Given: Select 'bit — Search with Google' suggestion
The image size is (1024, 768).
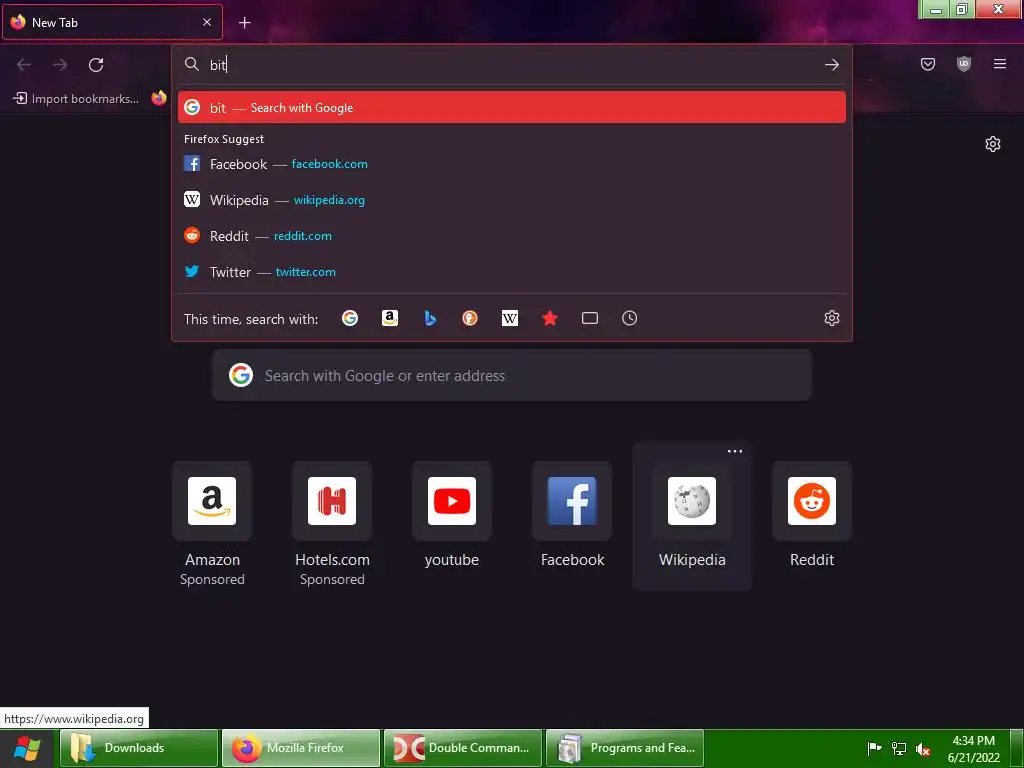Looking at the screenshot, I should pos(511,107).
